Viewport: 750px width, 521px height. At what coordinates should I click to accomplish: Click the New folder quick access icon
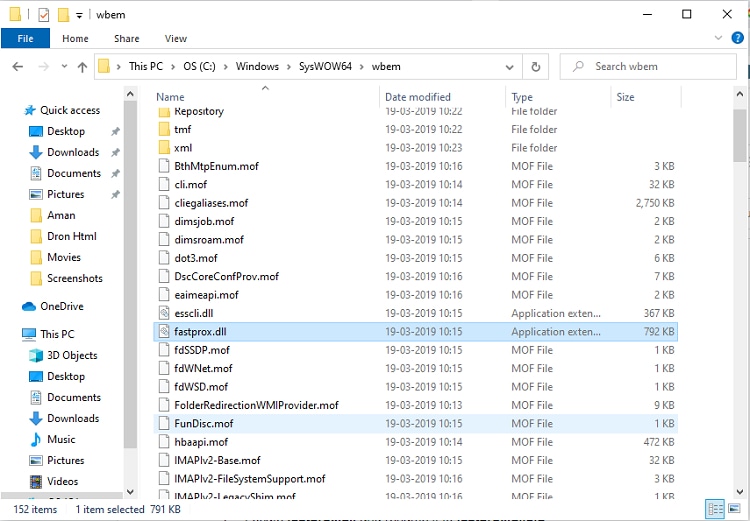(63, 15)
